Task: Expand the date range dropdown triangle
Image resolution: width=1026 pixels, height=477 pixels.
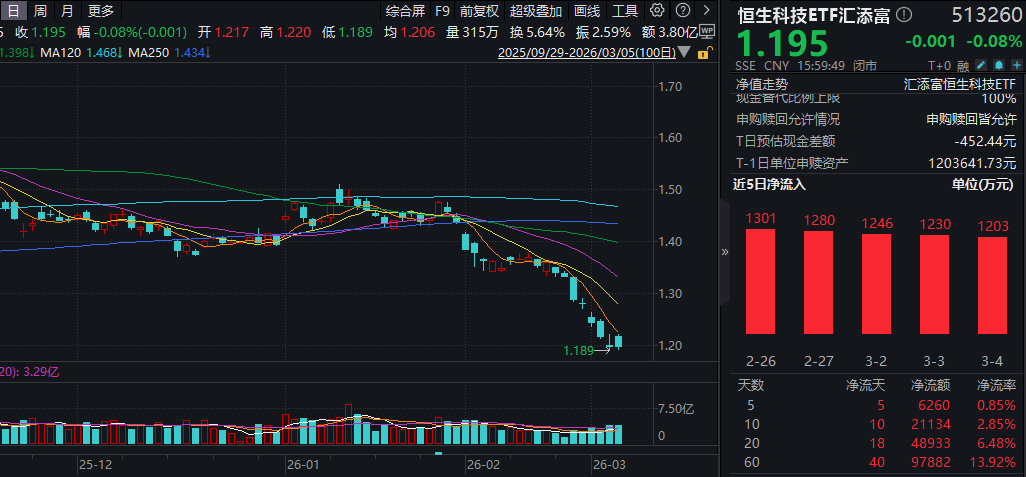Action: pyautogui.click(x=684, y=51)
